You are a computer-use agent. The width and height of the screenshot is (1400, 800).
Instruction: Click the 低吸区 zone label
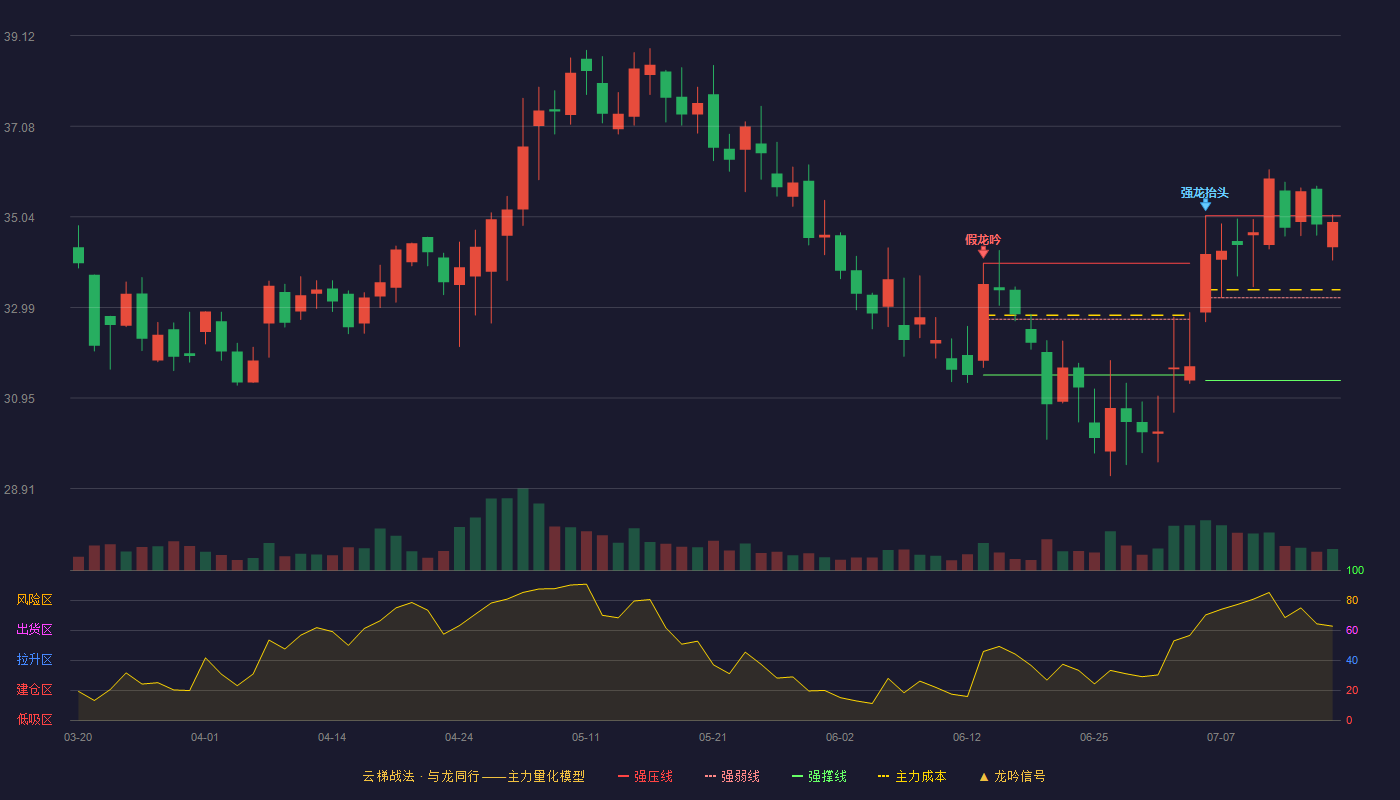tap(34, 719)
